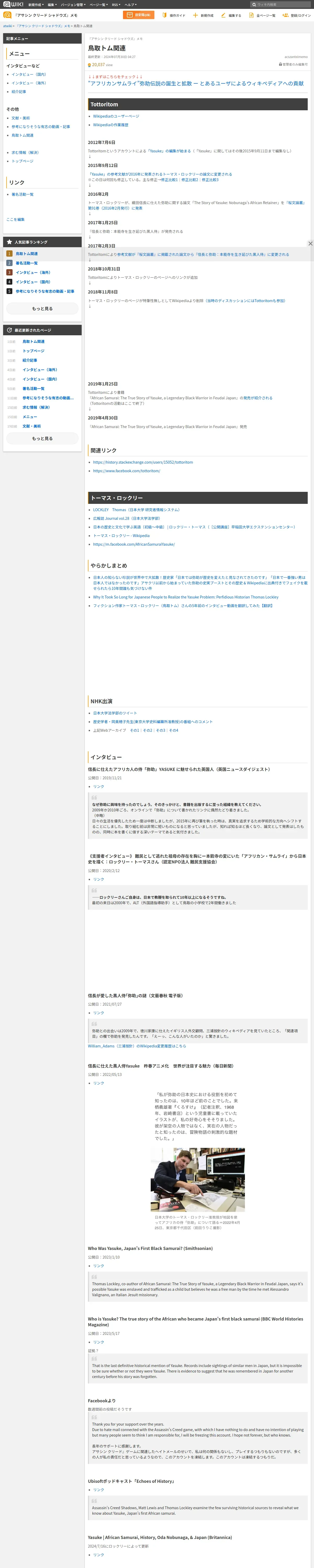Image resolution: width=314 pixels, height=1568 pixels.
Task: Click 『アサシン クリード シャドウズ』メモ breadcrumb link
Action: tap(43, 26)
